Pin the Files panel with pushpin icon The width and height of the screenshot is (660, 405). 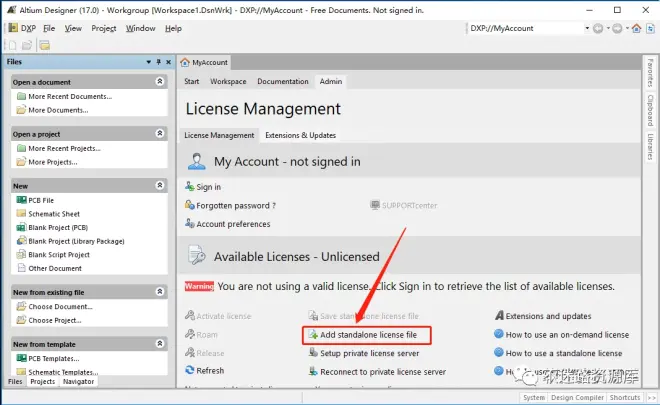click(159, 62)
